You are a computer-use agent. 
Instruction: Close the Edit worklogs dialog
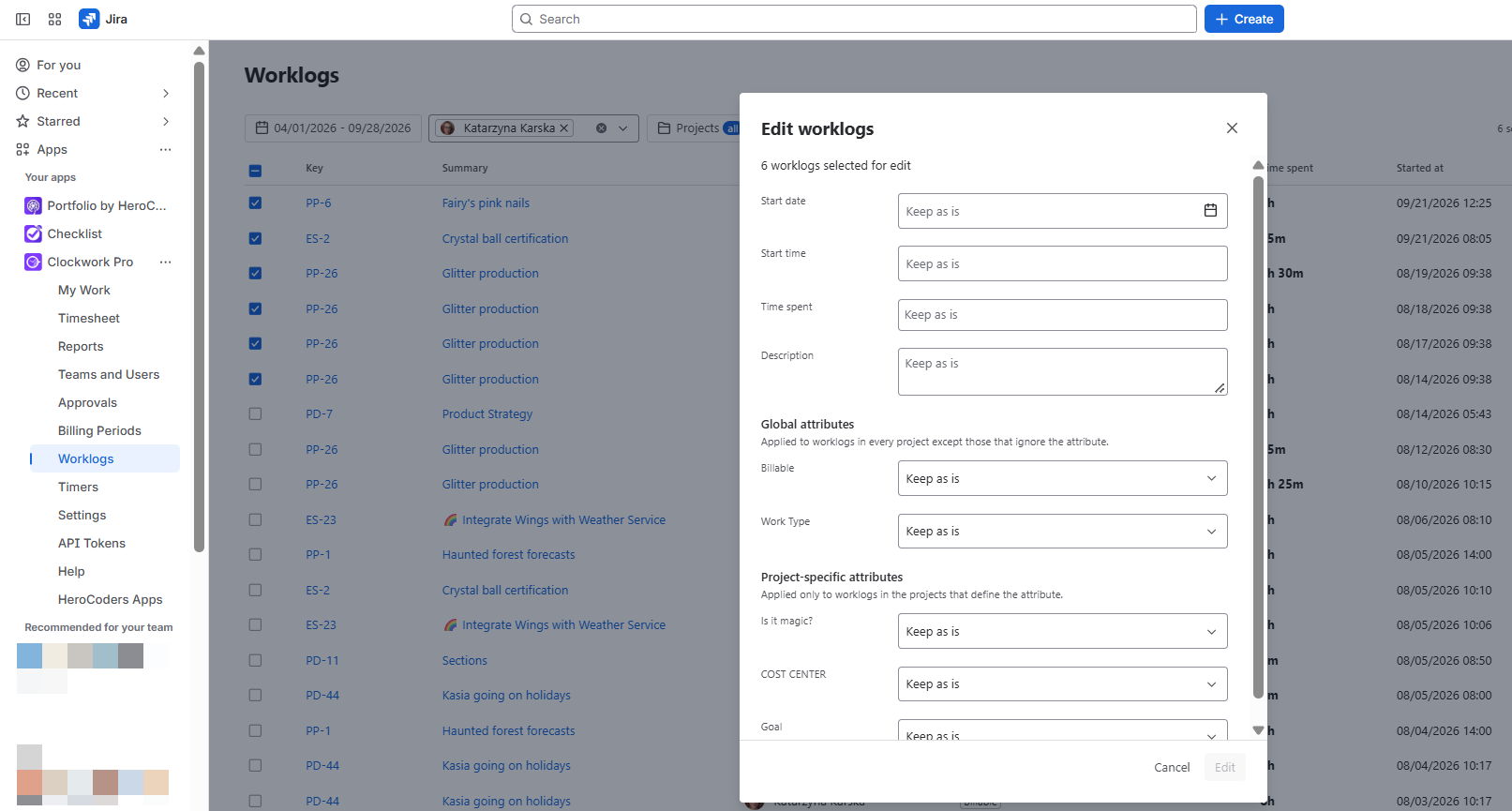pos(1232,128)
